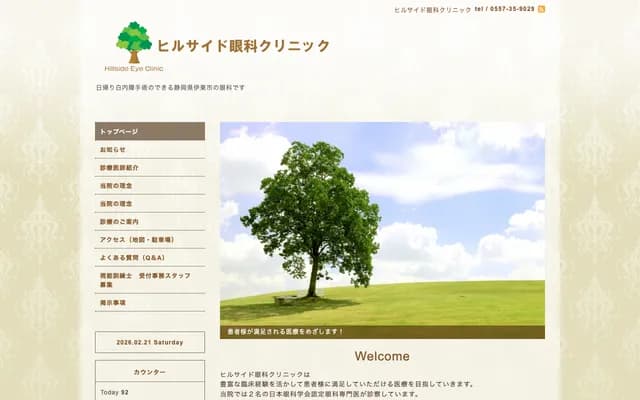Open the 視能訓練士 受付事務スタッフ募集 page
Image resolution: width=640 pixels, height=400 pixels.
150,280
